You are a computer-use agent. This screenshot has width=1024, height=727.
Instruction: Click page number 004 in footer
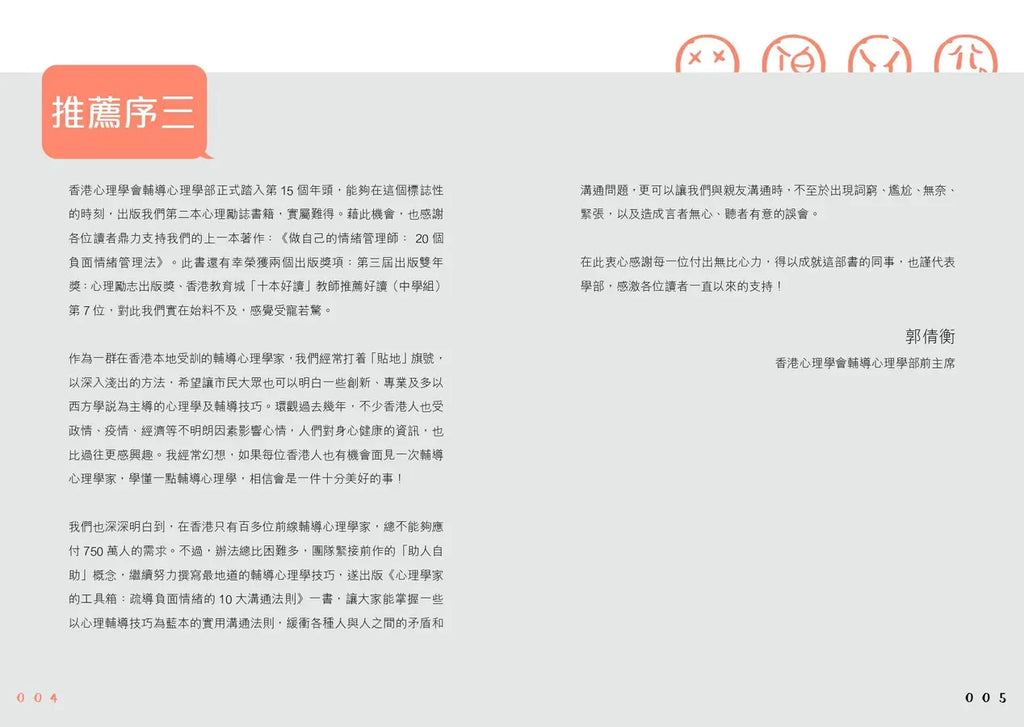coord(38,698)
